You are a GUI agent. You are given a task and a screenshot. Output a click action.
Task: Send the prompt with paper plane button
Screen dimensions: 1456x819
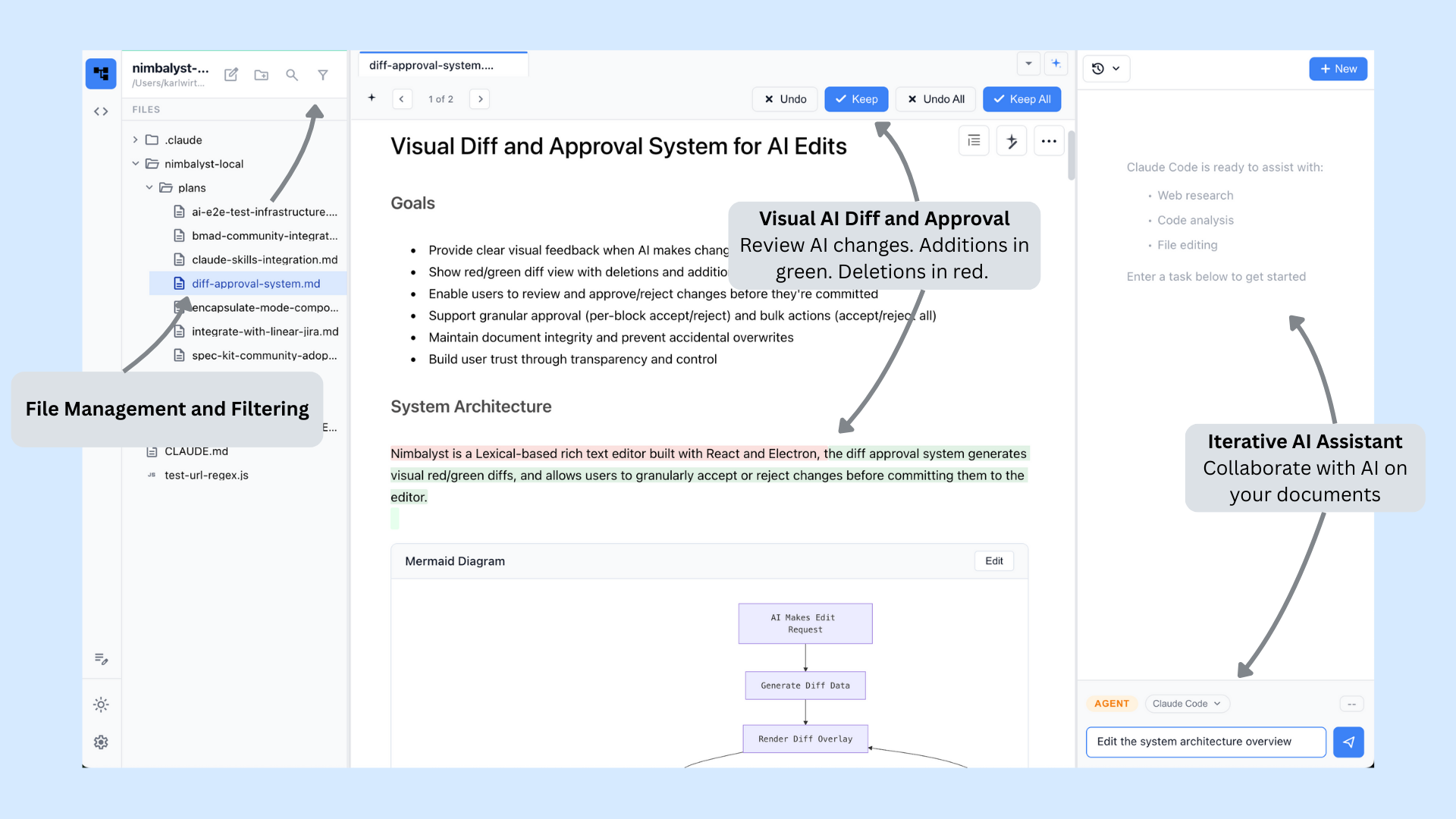1348,742
